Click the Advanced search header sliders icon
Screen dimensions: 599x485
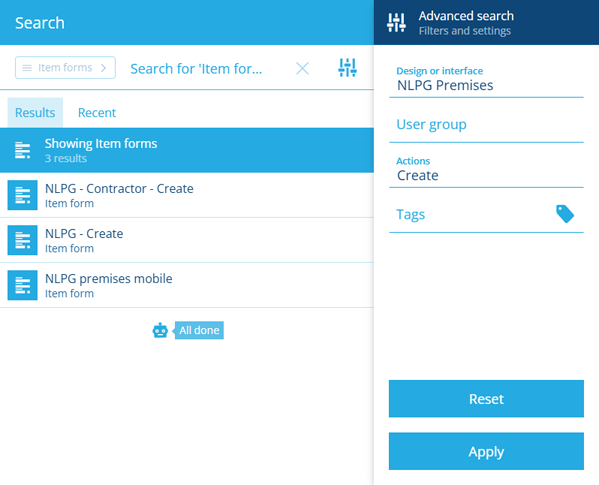(396, 23)
